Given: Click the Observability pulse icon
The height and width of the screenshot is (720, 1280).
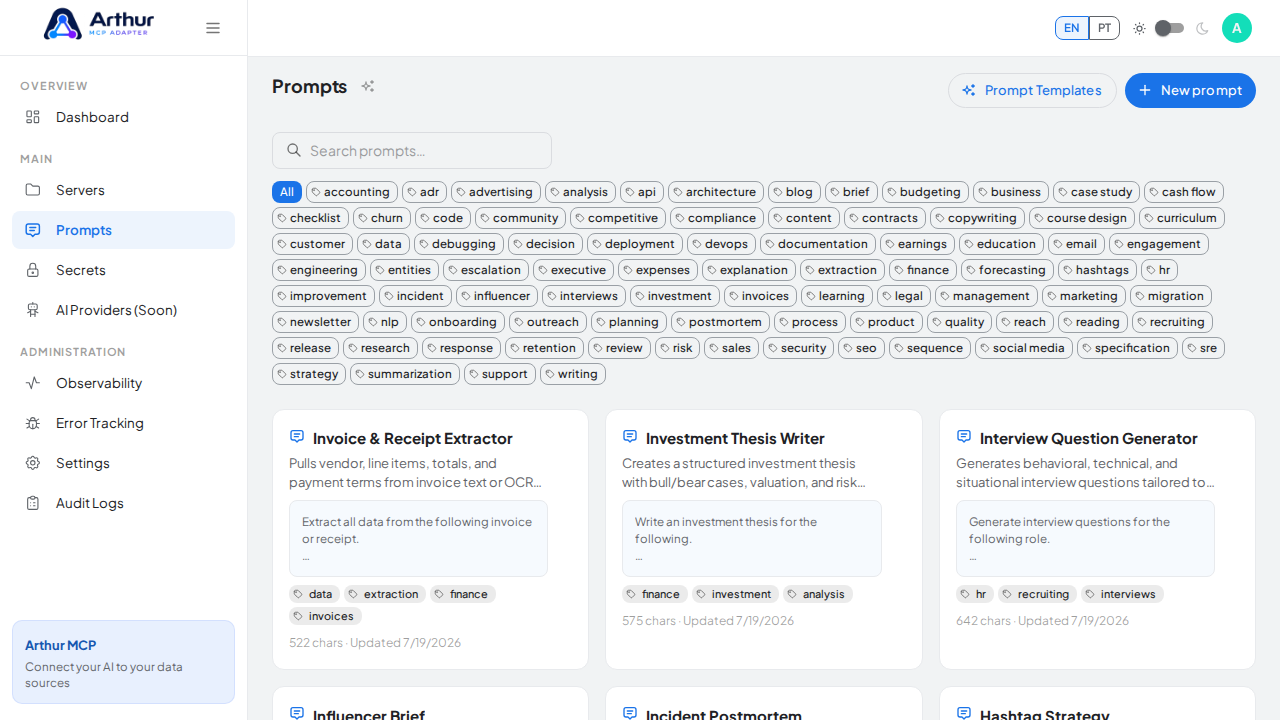Looking at the screenshot, I should coord(33,383).
